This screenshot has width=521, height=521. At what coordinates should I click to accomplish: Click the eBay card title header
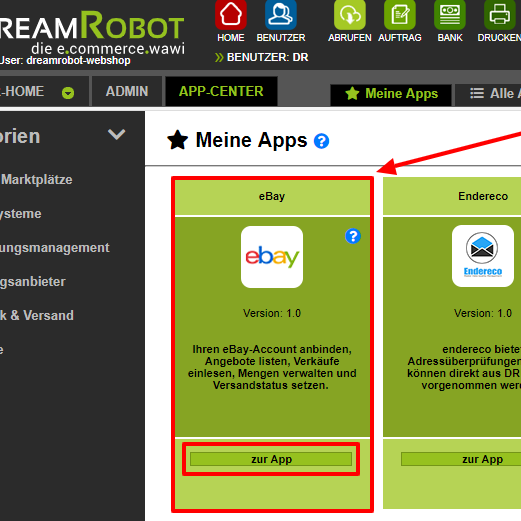pyautogui.click(x=272, y=197)
